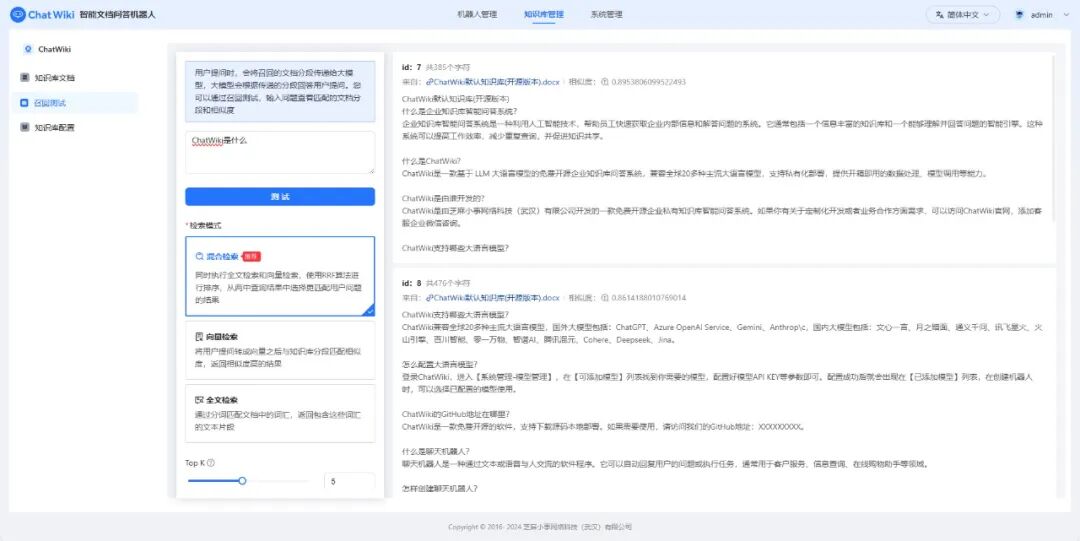The width and height of the screenshot is (1080, 541).
Task: Click the language translate icon
Action: click(939, 14)
